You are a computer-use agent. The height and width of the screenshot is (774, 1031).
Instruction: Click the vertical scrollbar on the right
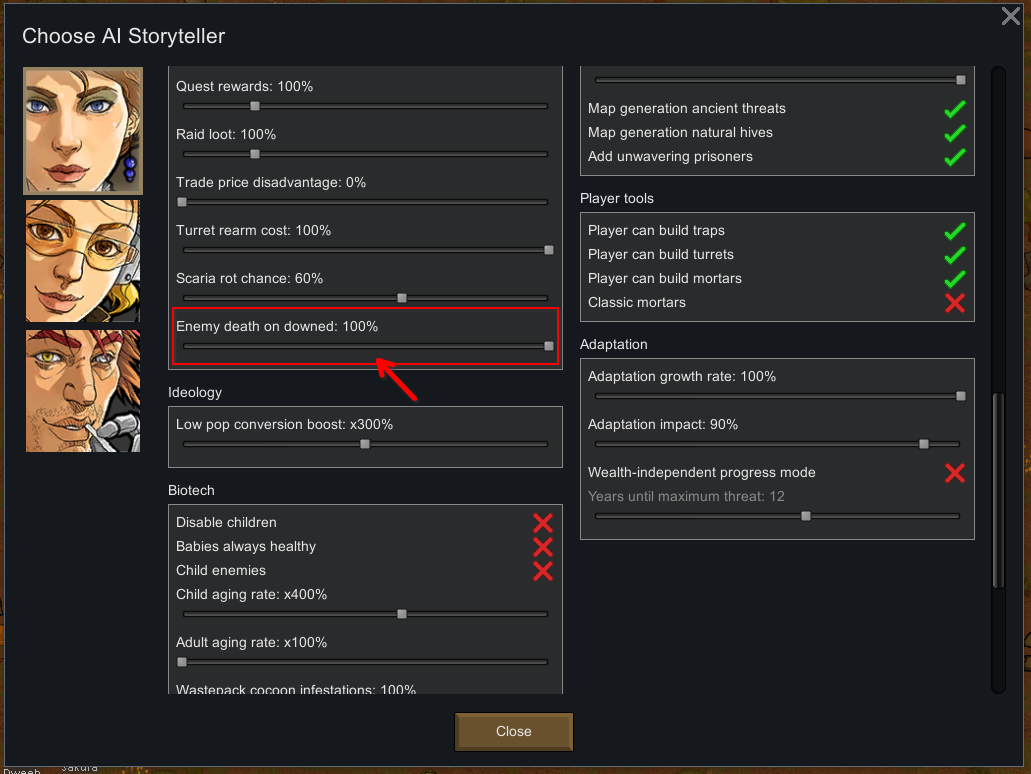997,490
